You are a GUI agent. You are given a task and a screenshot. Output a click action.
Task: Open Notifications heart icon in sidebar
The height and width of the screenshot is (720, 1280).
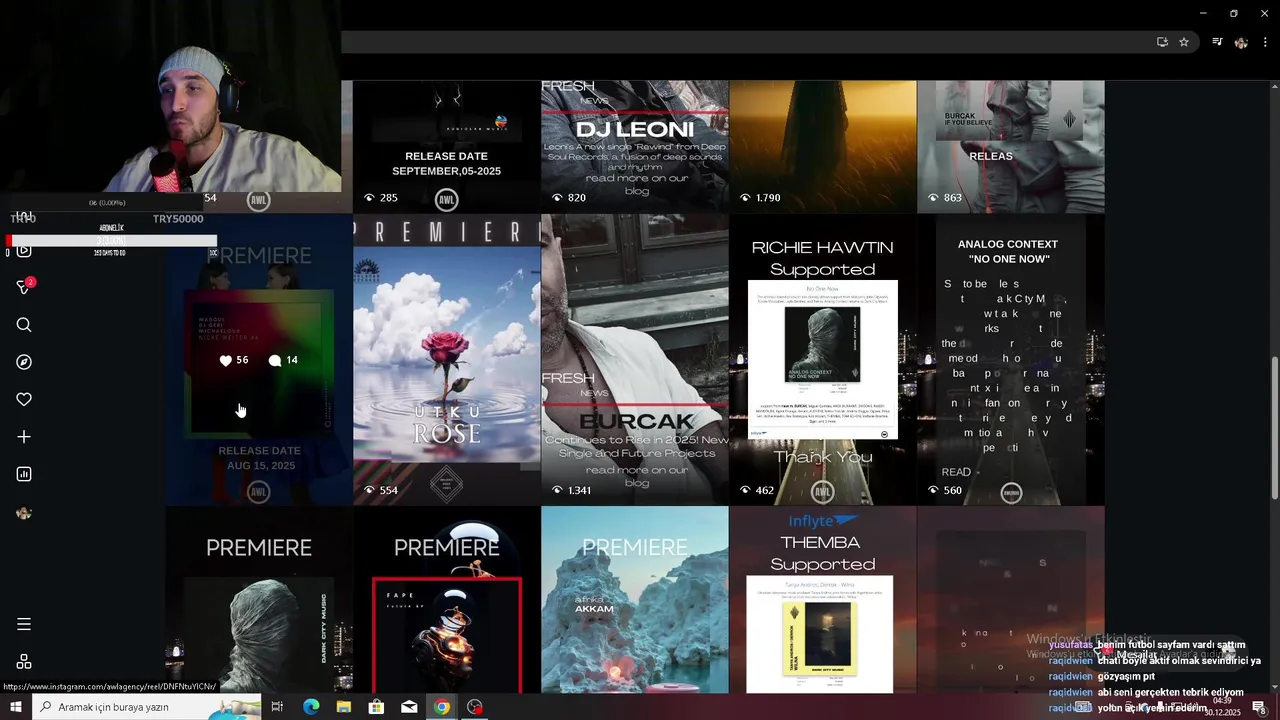pos(24,399)
